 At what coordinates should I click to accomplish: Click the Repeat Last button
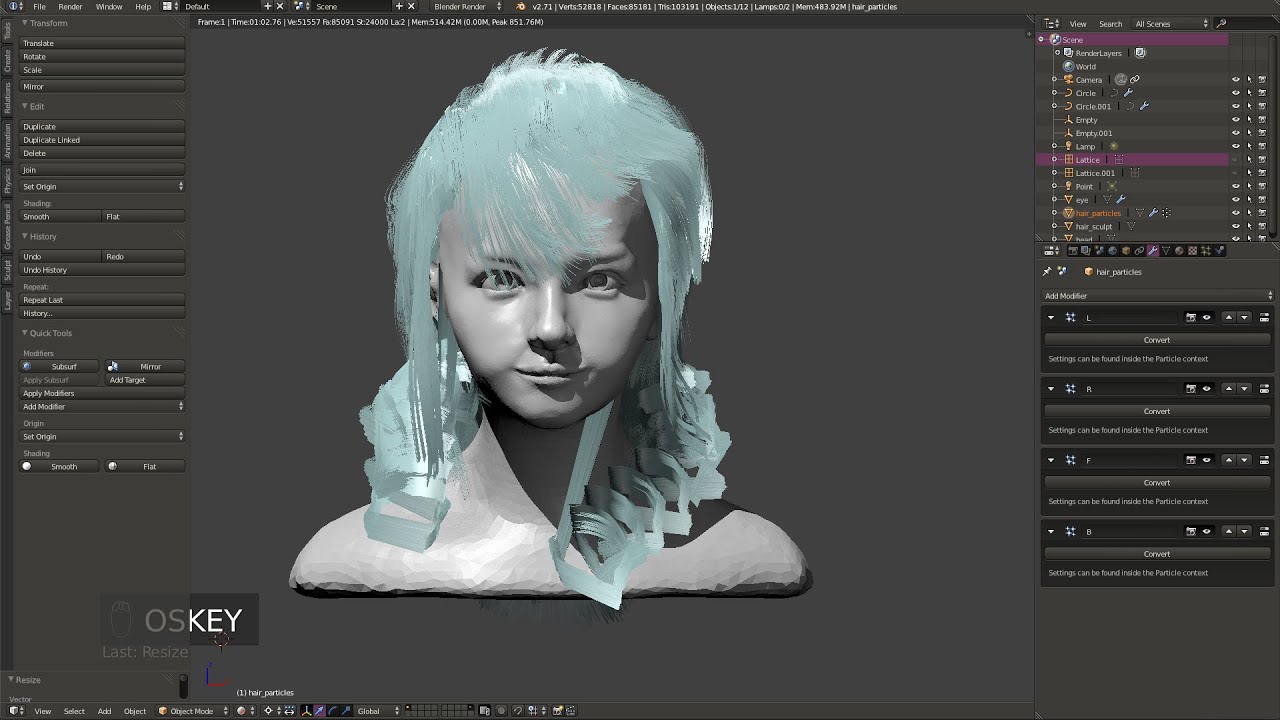102,300
